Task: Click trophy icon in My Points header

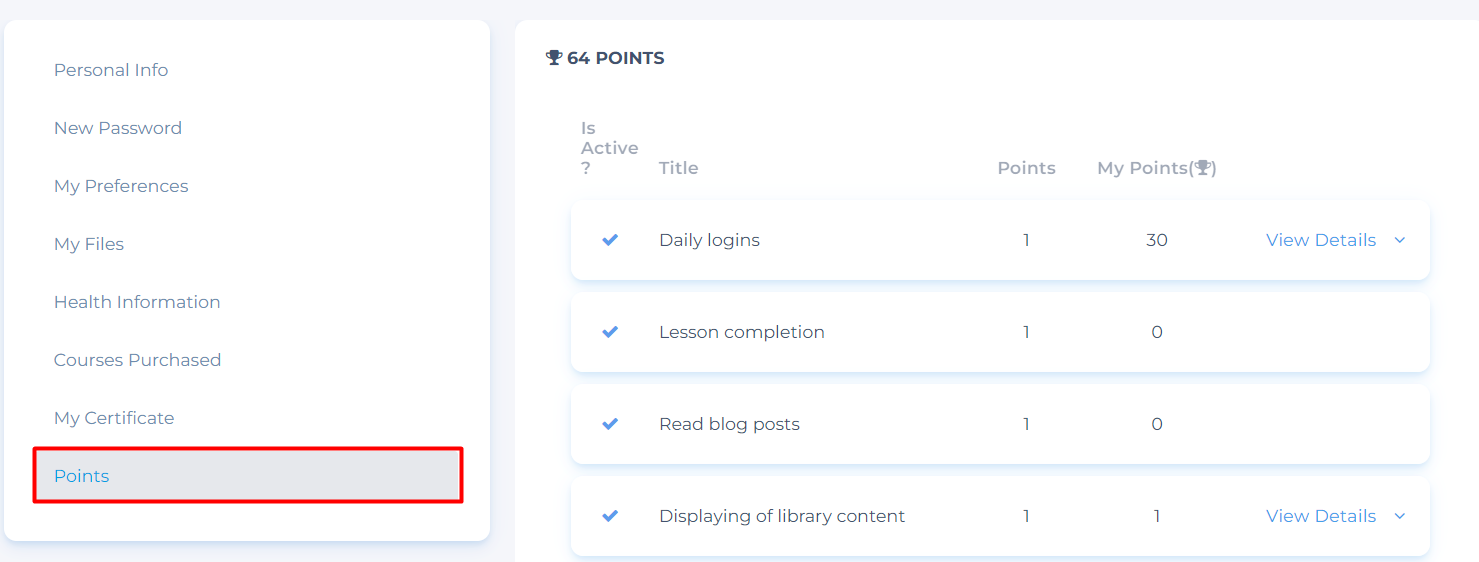Action: 1203,168
